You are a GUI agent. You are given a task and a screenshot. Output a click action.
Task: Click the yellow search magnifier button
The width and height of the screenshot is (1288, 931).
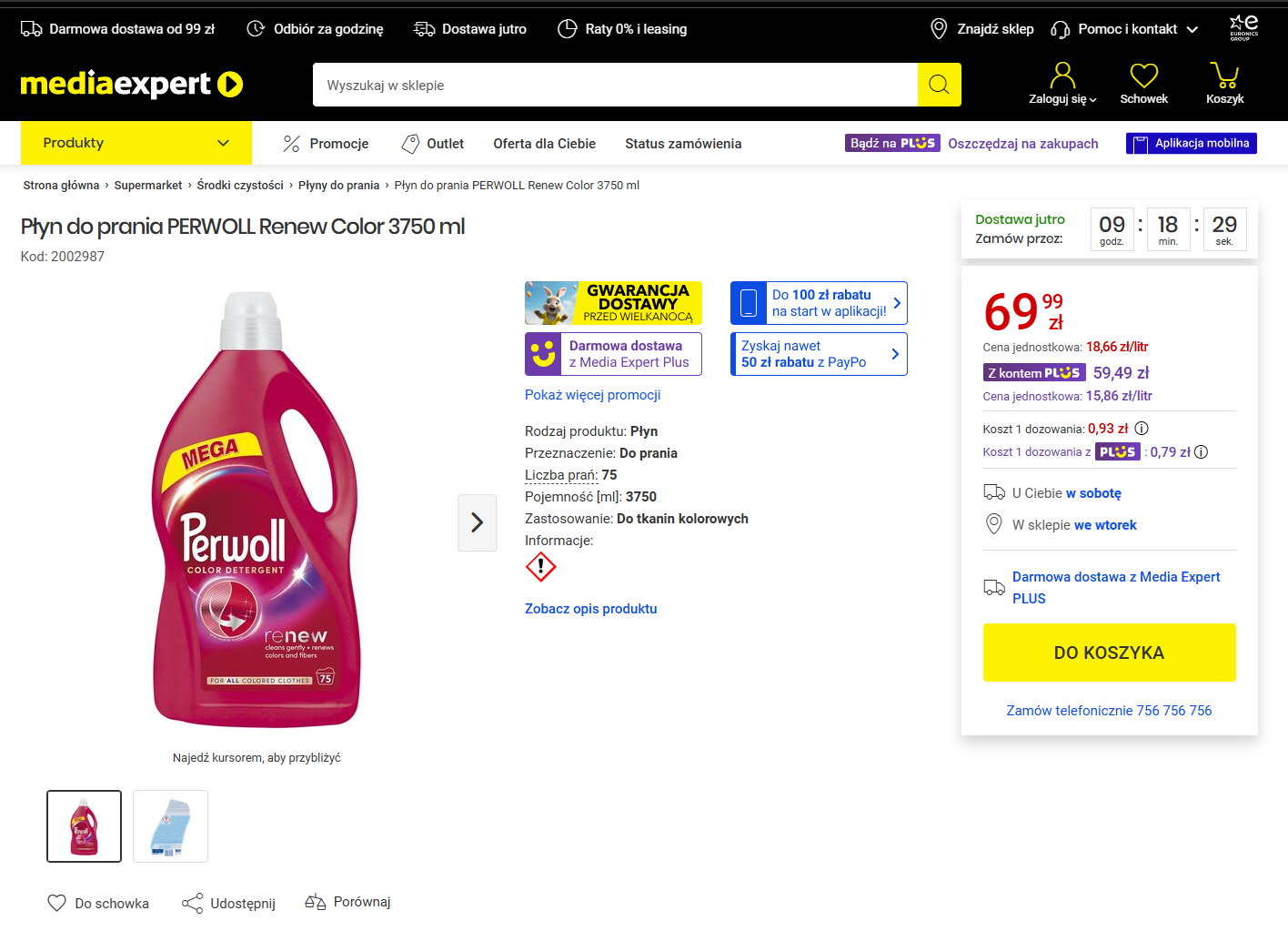pyautogui.click(x=939, y=85)
